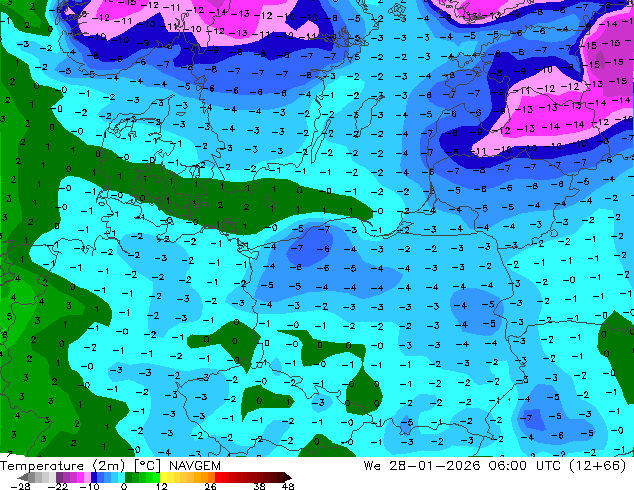Click the date '28-01-2026'
This screenshot has width=634, height=490.
[x=434, y=466]
